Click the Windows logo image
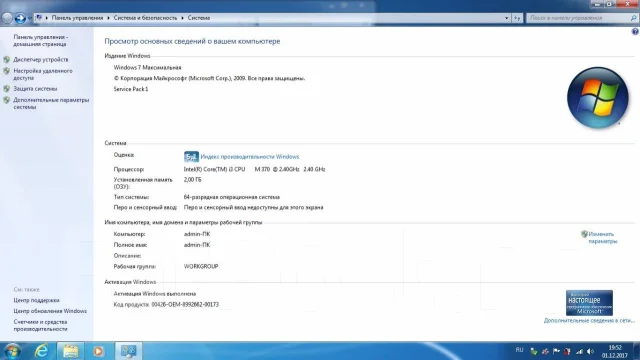Viewport: 640px width, 360px height. click(x=598, y=98)
